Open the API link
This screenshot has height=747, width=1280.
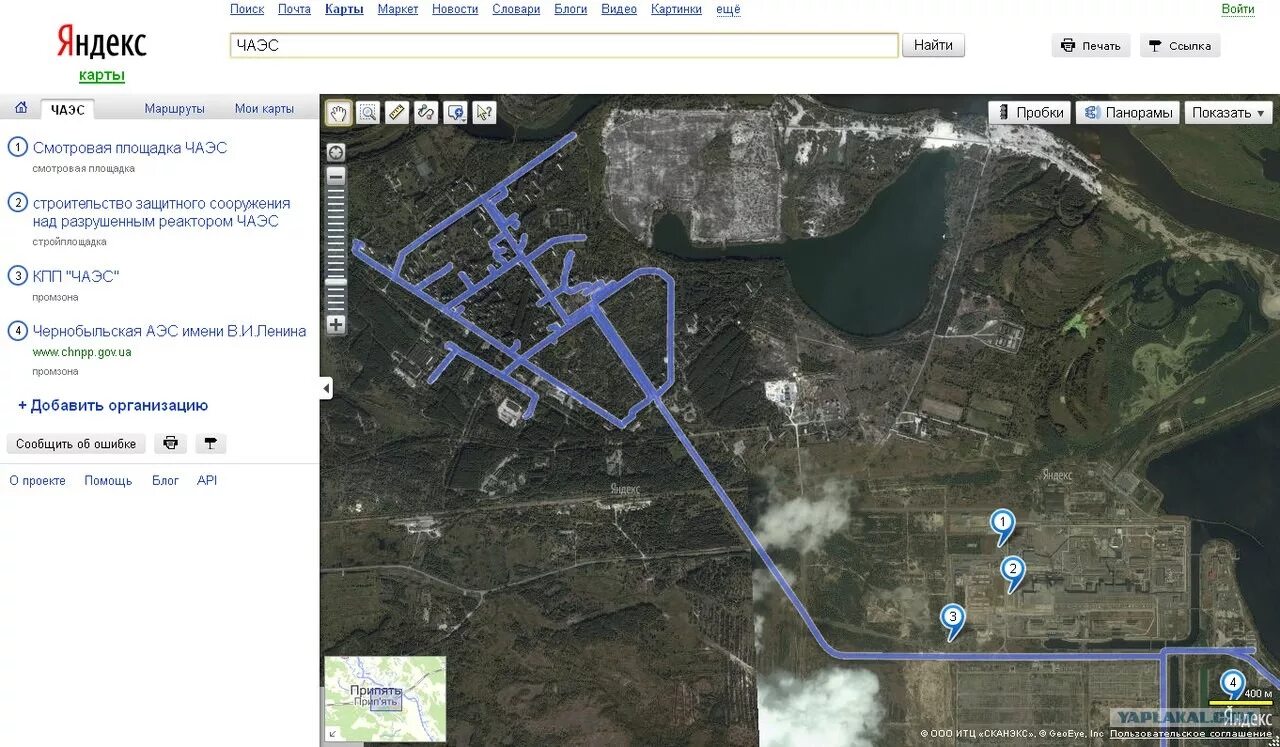pyautogui.click(x=207, y=481)
